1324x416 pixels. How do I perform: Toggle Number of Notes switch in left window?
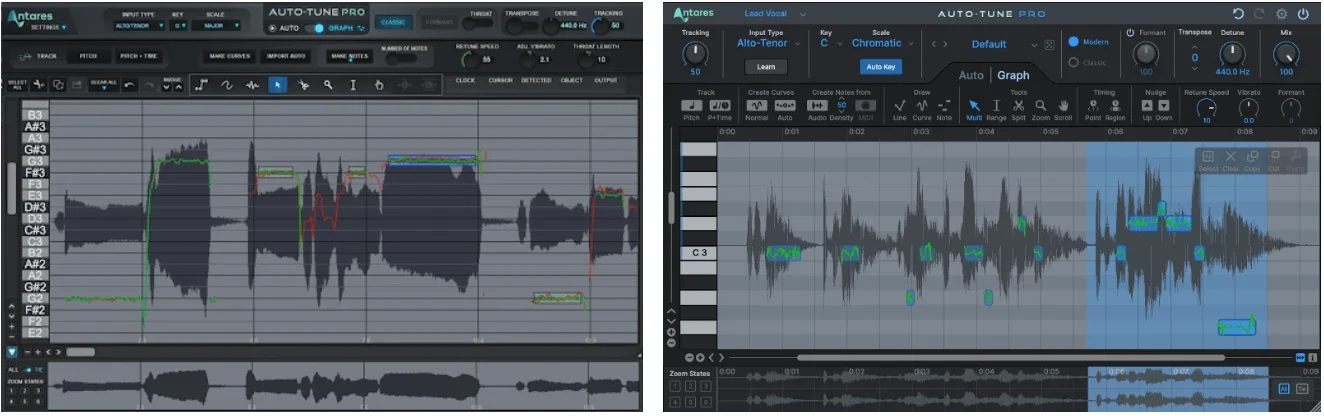click(401, 59)
